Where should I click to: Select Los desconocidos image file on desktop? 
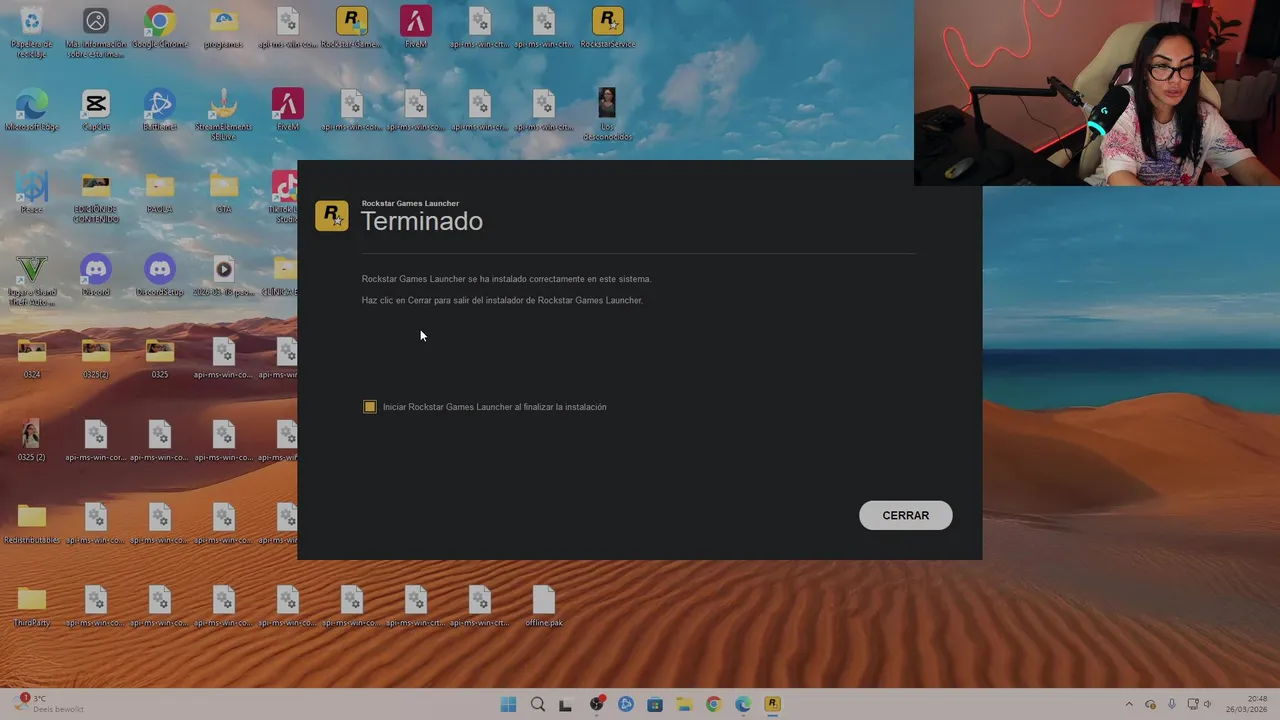click(x=608, y=114)
